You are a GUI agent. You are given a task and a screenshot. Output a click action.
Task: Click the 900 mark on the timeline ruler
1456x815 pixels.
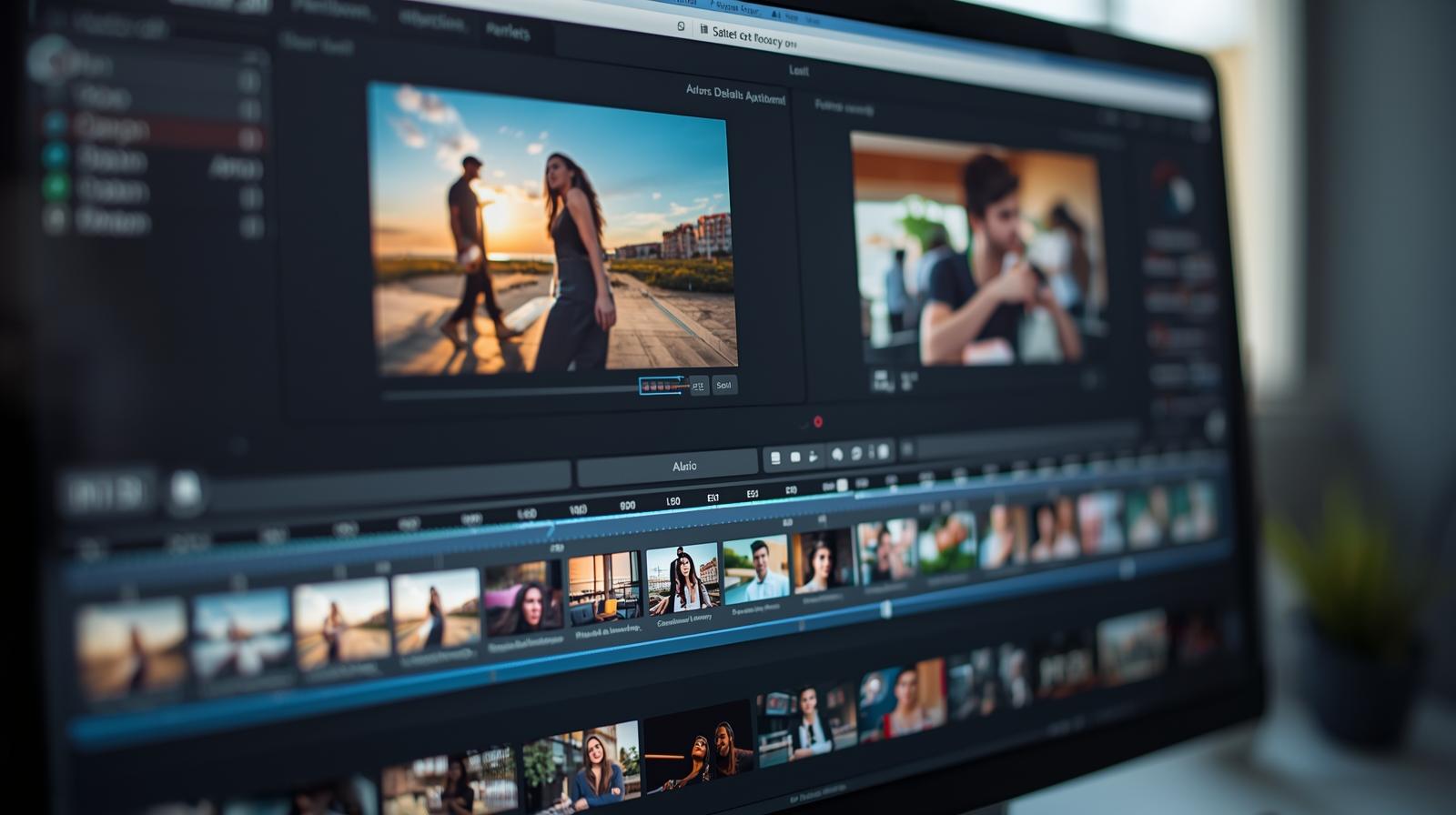[627, 506]
